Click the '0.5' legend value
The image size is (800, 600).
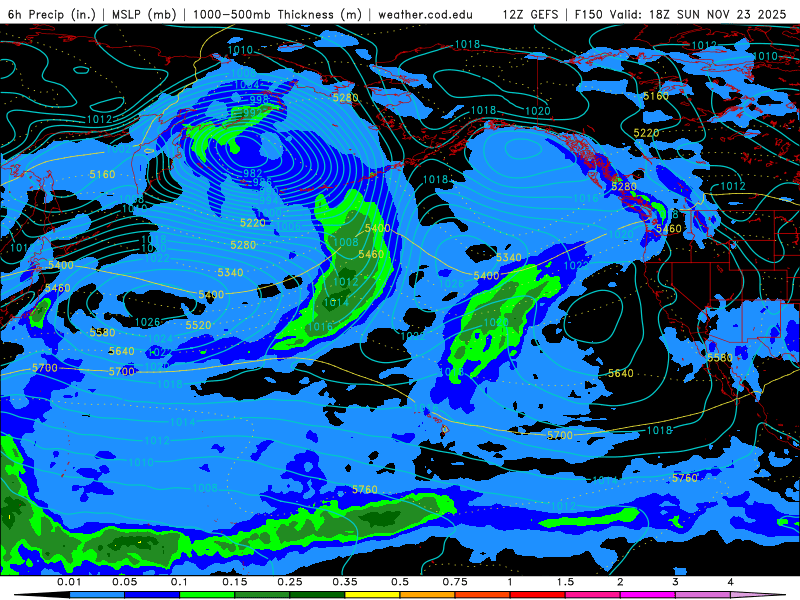point(400,582)
